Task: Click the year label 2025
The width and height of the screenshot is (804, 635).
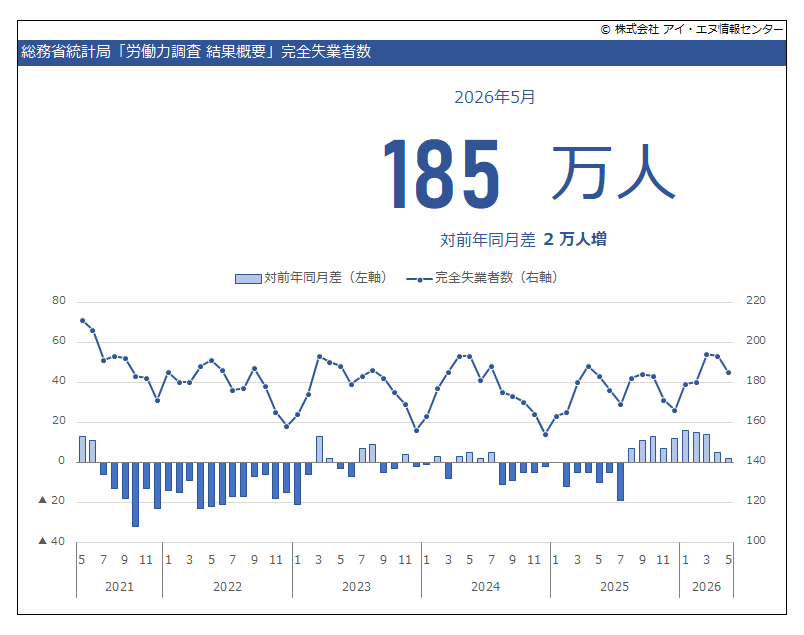Action: 614,587
